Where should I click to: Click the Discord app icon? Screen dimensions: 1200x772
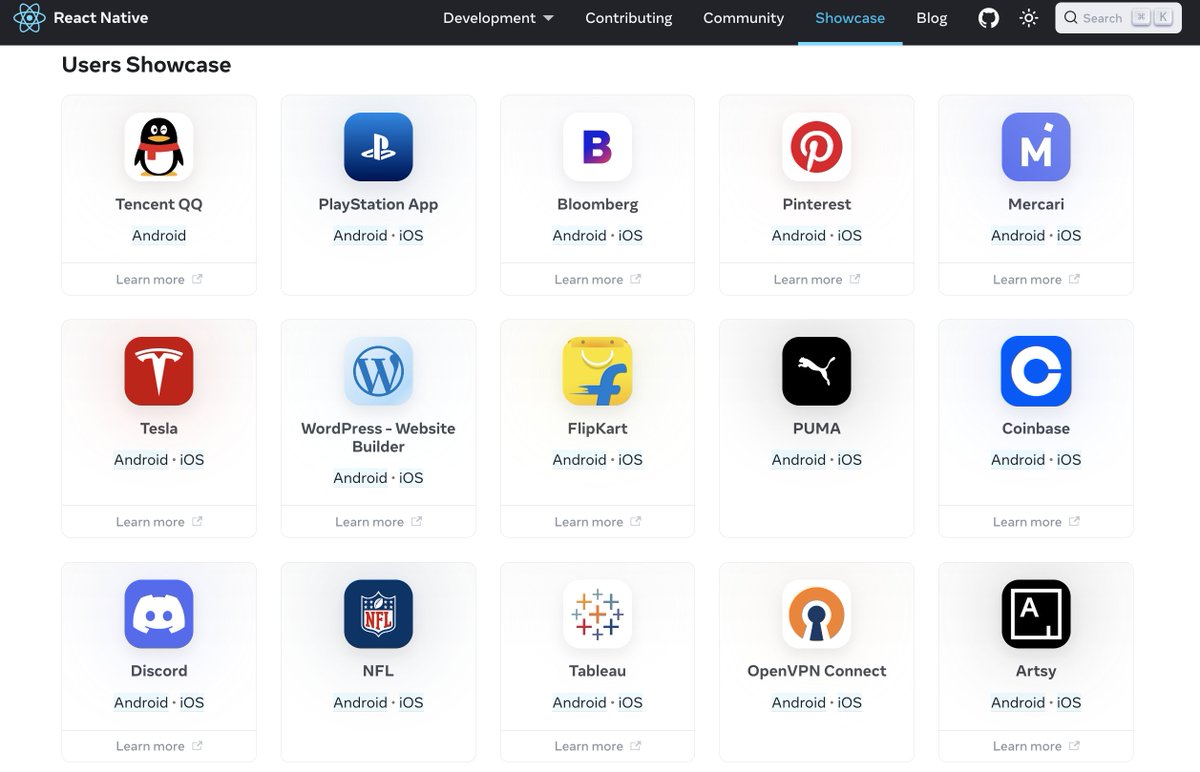click(x=159, y=614)
